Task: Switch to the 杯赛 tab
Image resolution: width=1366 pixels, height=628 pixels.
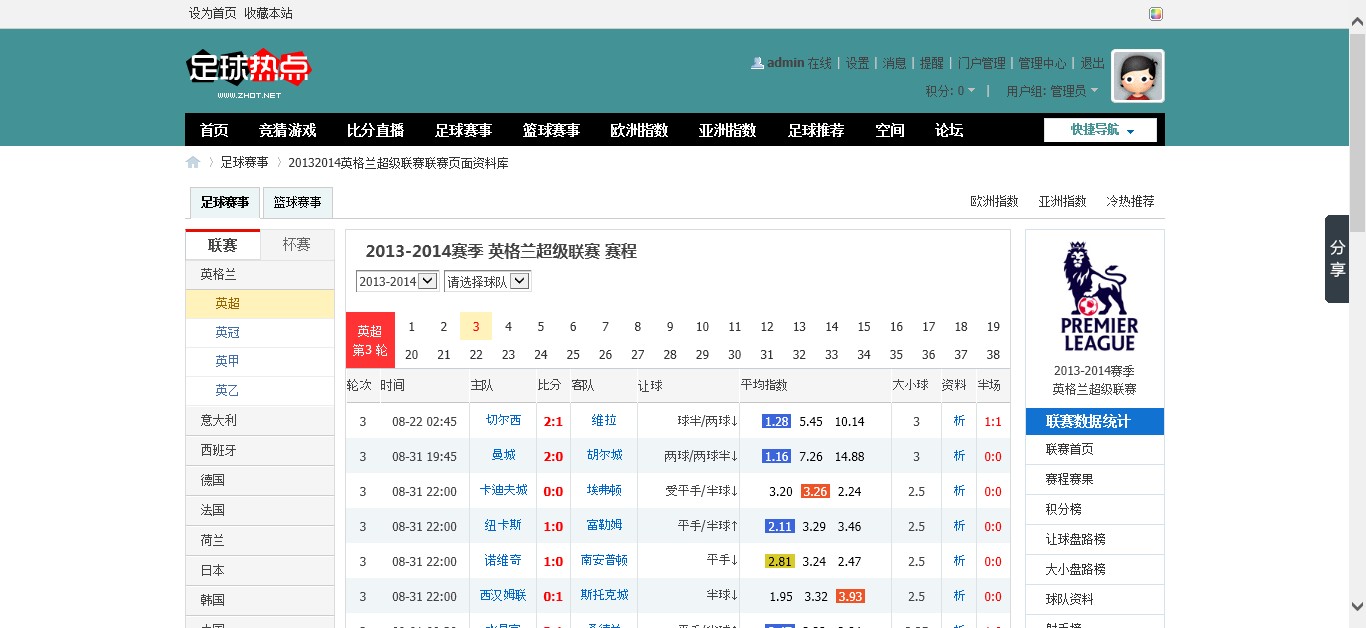Action: pyautogui.click(x=297, y=245)
